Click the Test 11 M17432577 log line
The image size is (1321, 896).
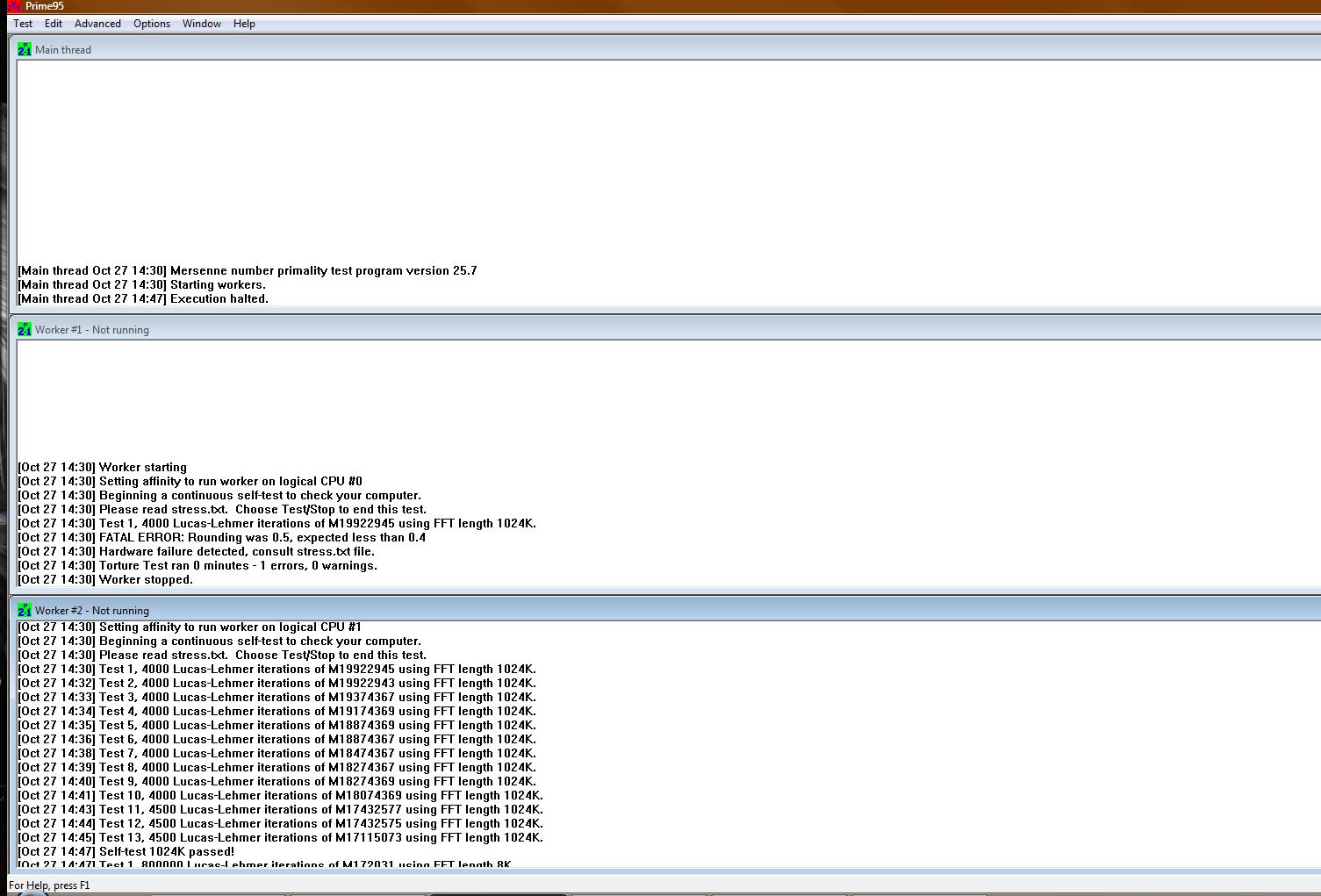tap(281, 809)
